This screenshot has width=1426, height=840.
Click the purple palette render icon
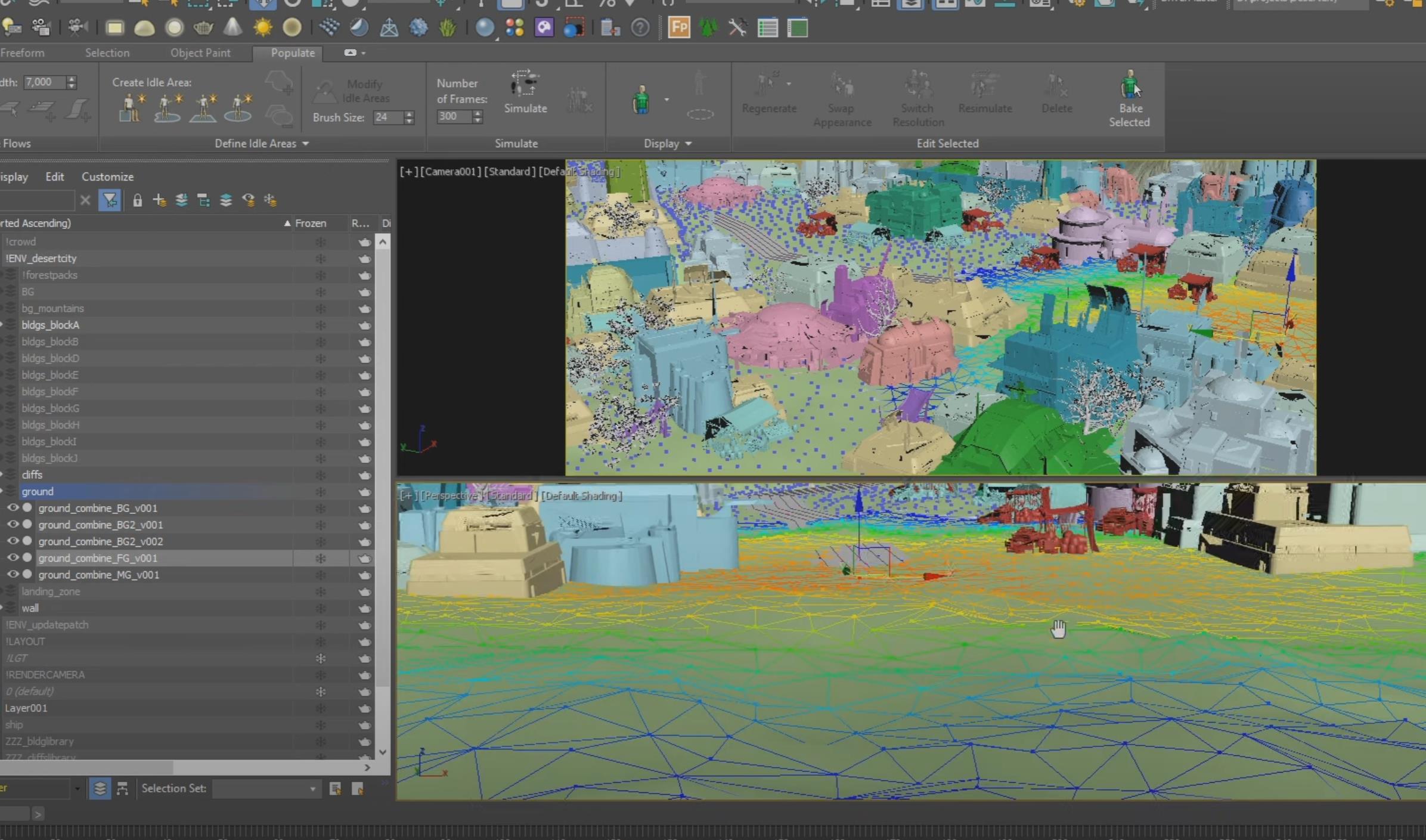pyautogui.click(x=544, y=27)
